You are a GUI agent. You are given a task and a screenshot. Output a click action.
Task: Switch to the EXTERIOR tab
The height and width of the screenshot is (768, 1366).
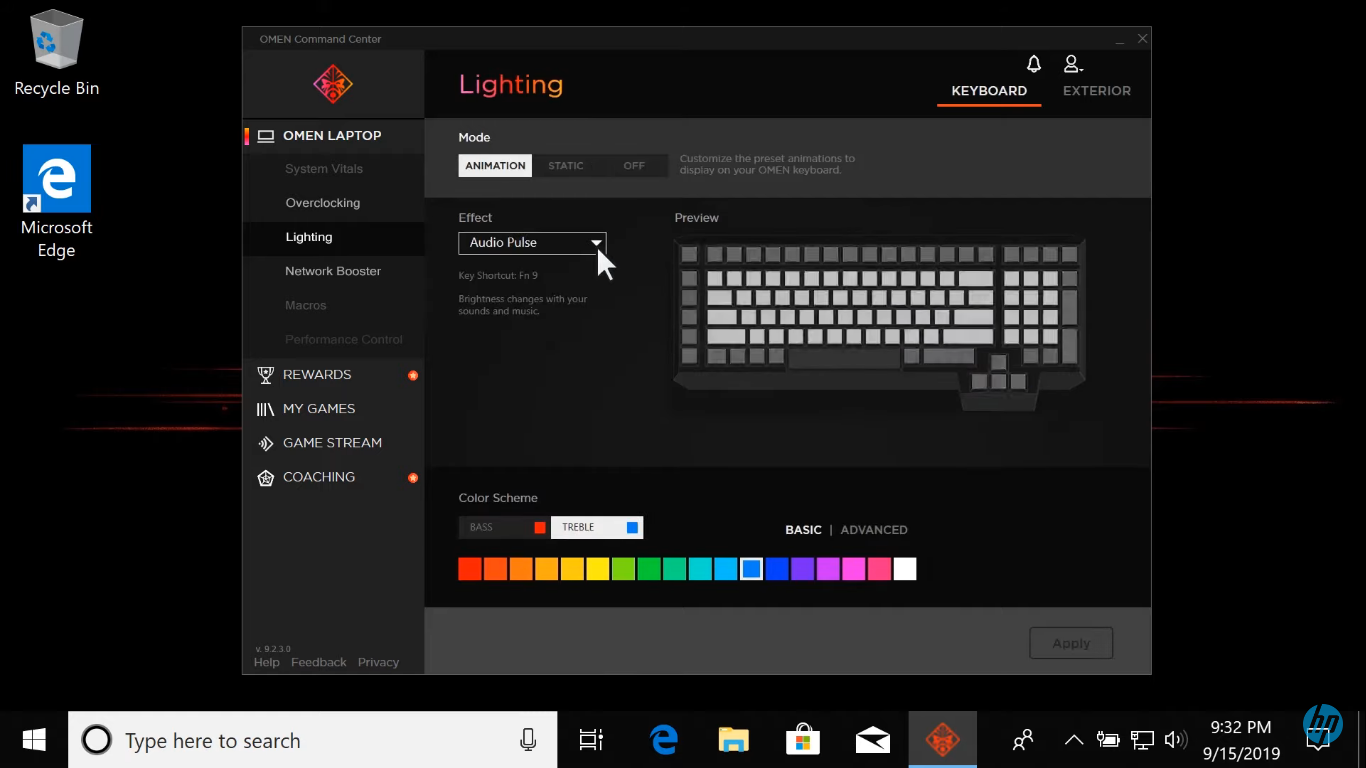(1097, 91)
